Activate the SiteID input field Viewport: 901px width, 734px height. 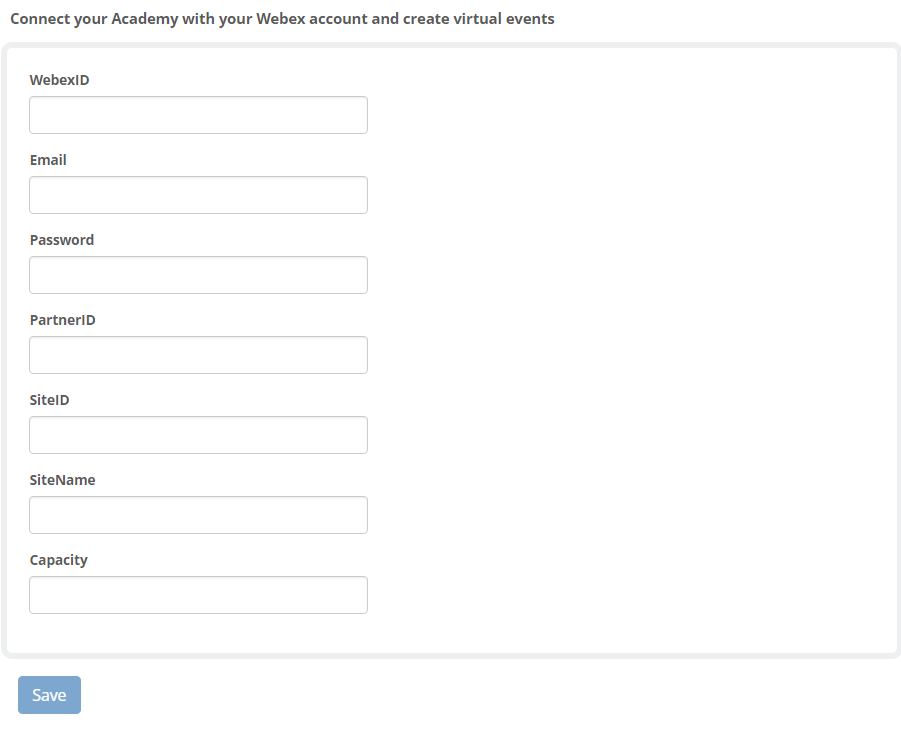(197, 434)
